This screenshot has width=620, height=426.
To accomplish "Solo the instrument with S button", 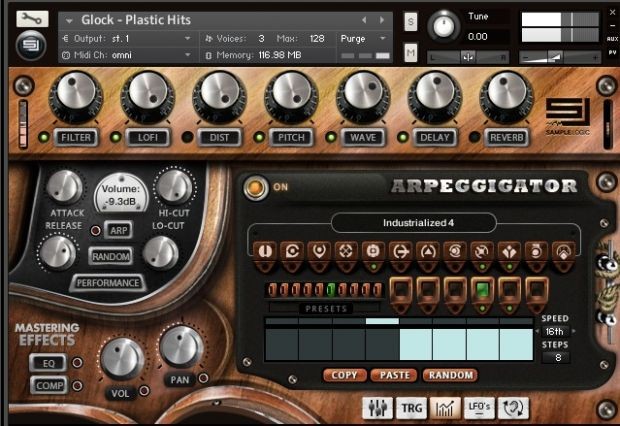I will point(411,22).
